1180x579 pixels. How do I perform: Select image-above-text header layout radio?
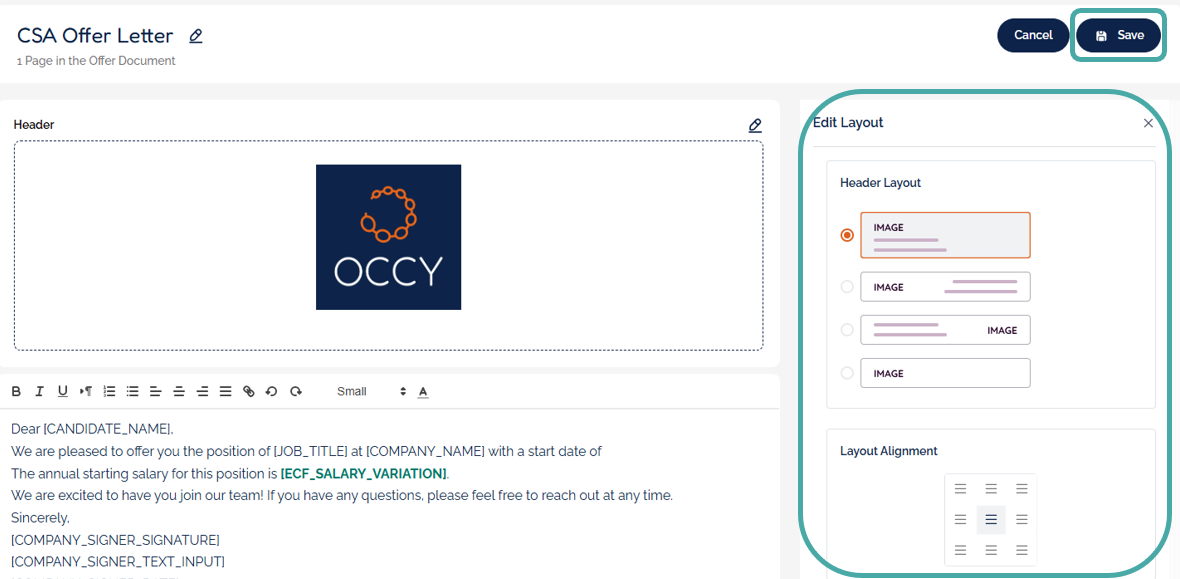coord(847,235)
